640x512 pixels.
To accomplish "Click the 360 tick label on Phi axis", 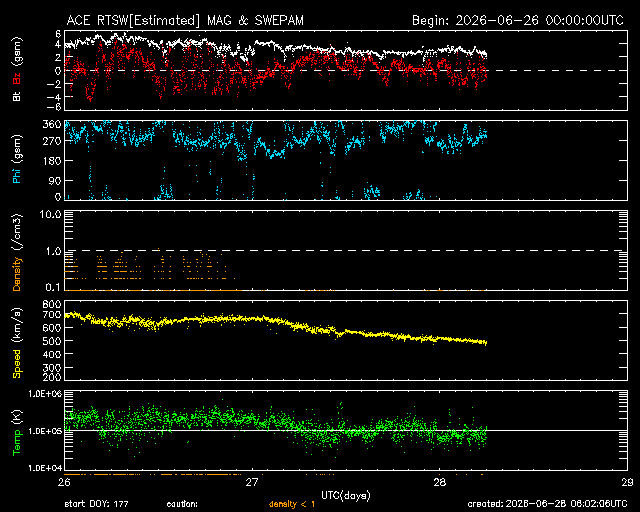I will tap(52, 124).
